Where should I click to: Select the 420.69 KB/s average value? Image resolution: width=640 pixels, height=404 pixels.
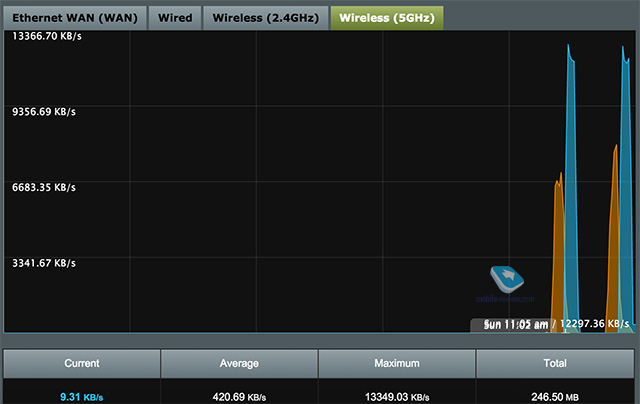pyautogui.click(x=239, y=396)
